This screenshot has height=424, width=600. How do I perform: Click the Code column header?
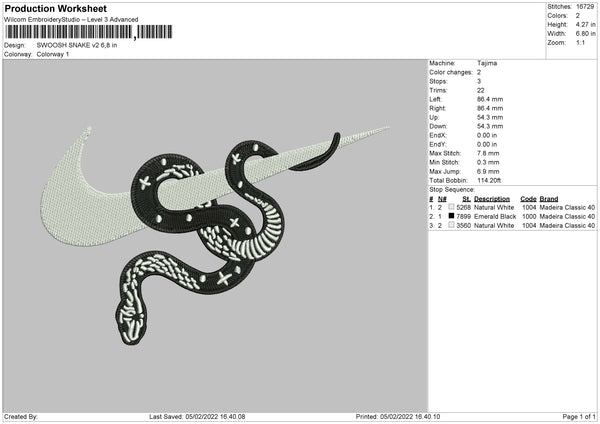(x=528, y=199)
